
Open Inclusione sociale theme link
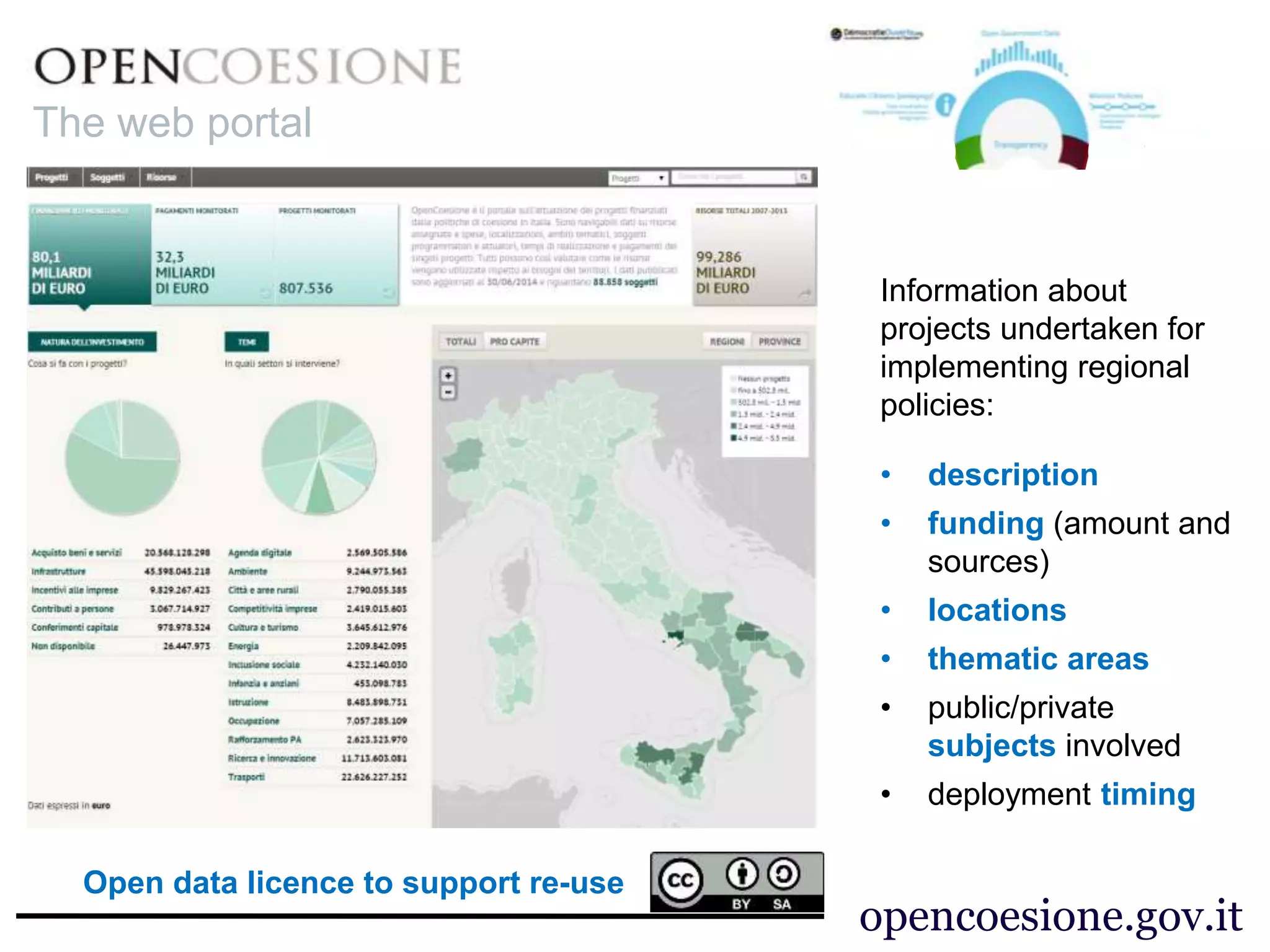pyautogui.click(x=264, y=664)
